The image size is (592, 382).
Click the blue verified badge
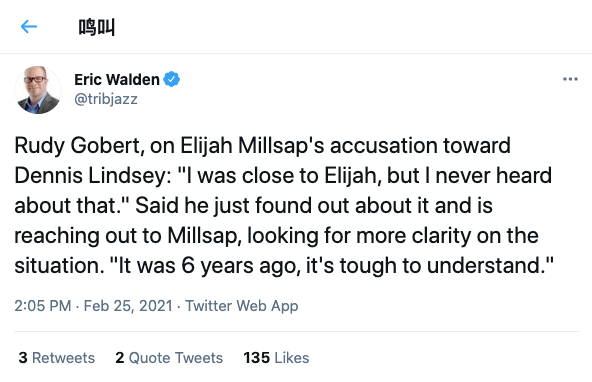point(171,79)
